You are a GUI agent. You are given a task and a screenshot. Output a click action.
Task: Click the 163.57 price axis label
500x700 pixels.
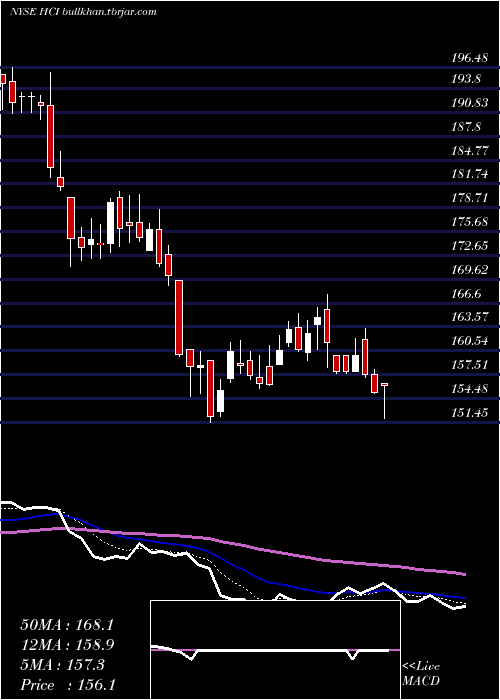click(469, 317)
